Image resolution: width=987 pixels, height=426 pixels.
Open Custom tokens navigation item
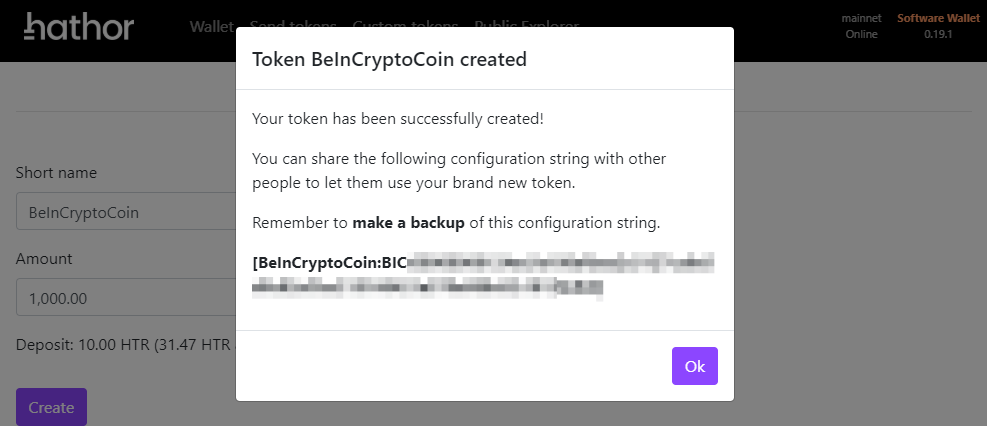coord(405,26)
